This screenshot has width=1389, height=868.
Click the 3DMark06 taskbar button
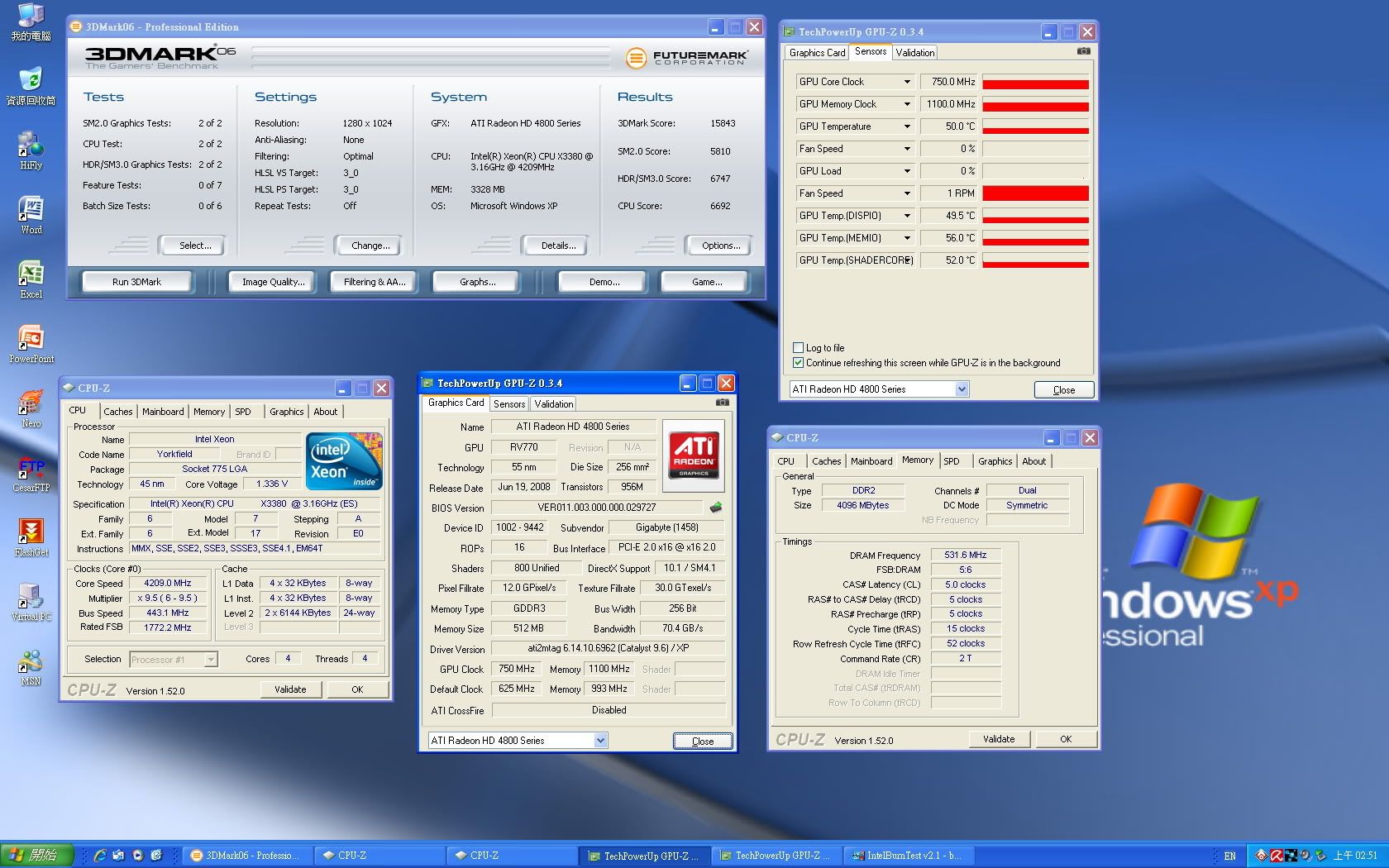pyautogui.click(x=248, y=856)
